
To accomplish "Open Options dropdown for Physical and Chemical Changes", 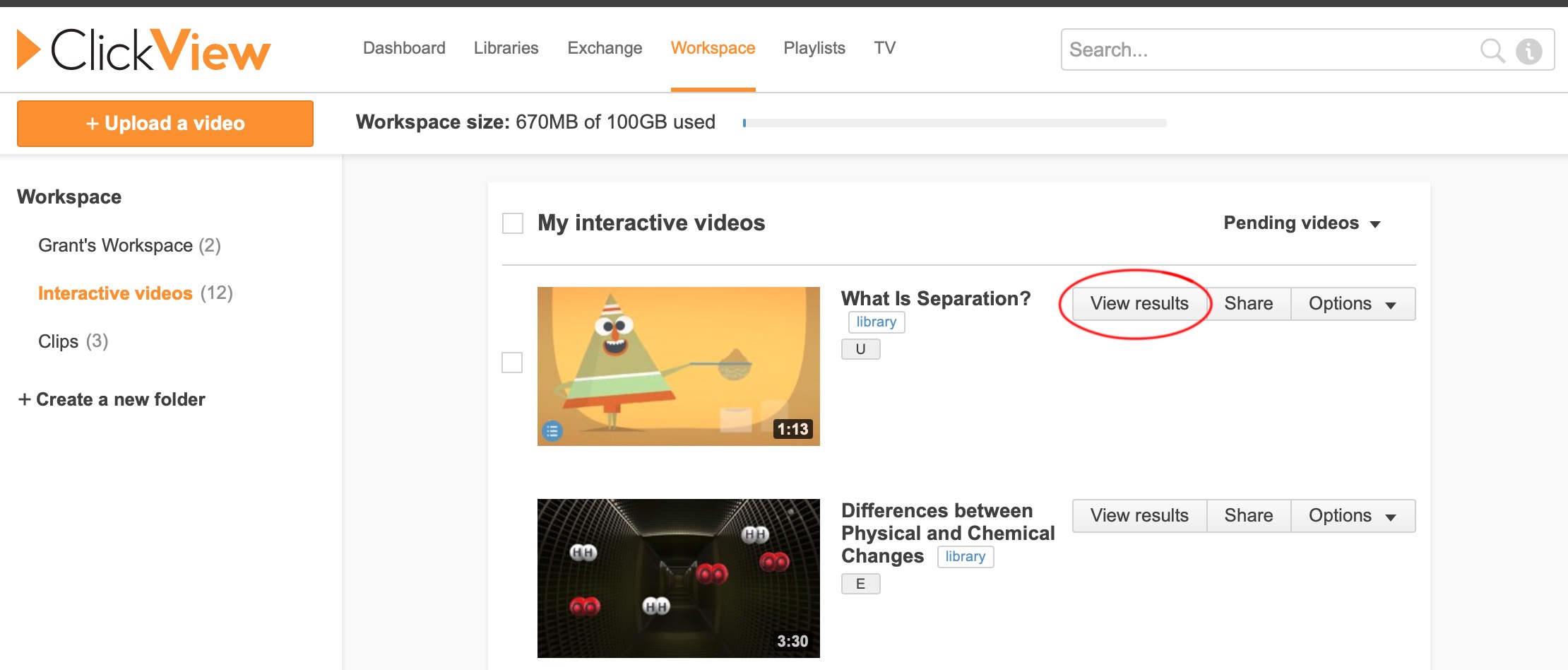I will tap(1352, 516).
